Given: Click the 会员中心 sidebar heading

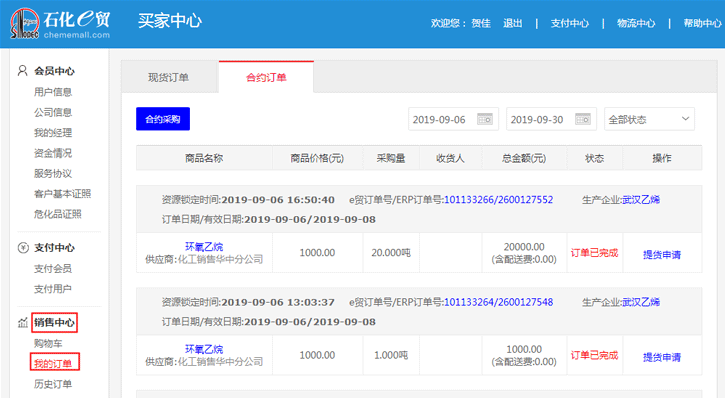Looking at the screenshot, I should (54, 71).
